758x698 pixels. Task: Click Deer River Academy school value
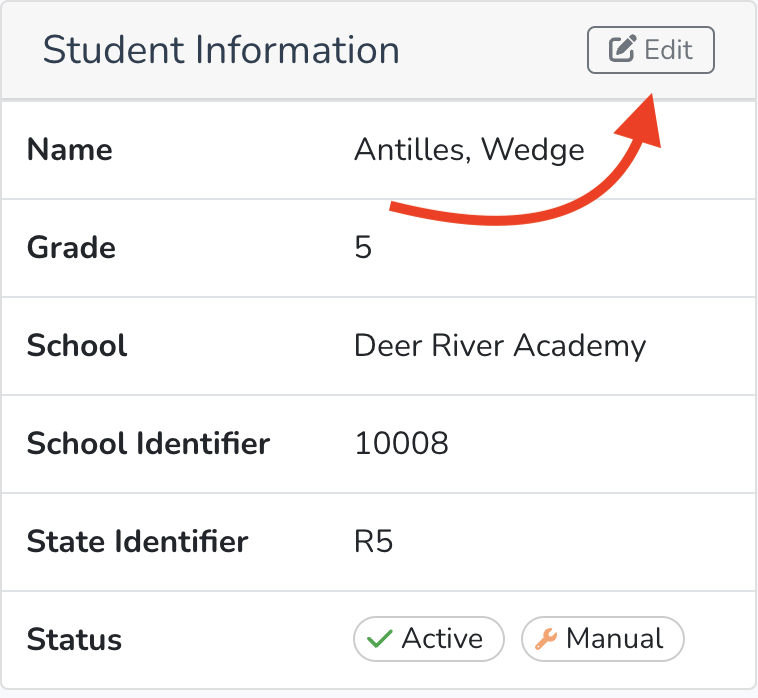(x=500, y=346)
